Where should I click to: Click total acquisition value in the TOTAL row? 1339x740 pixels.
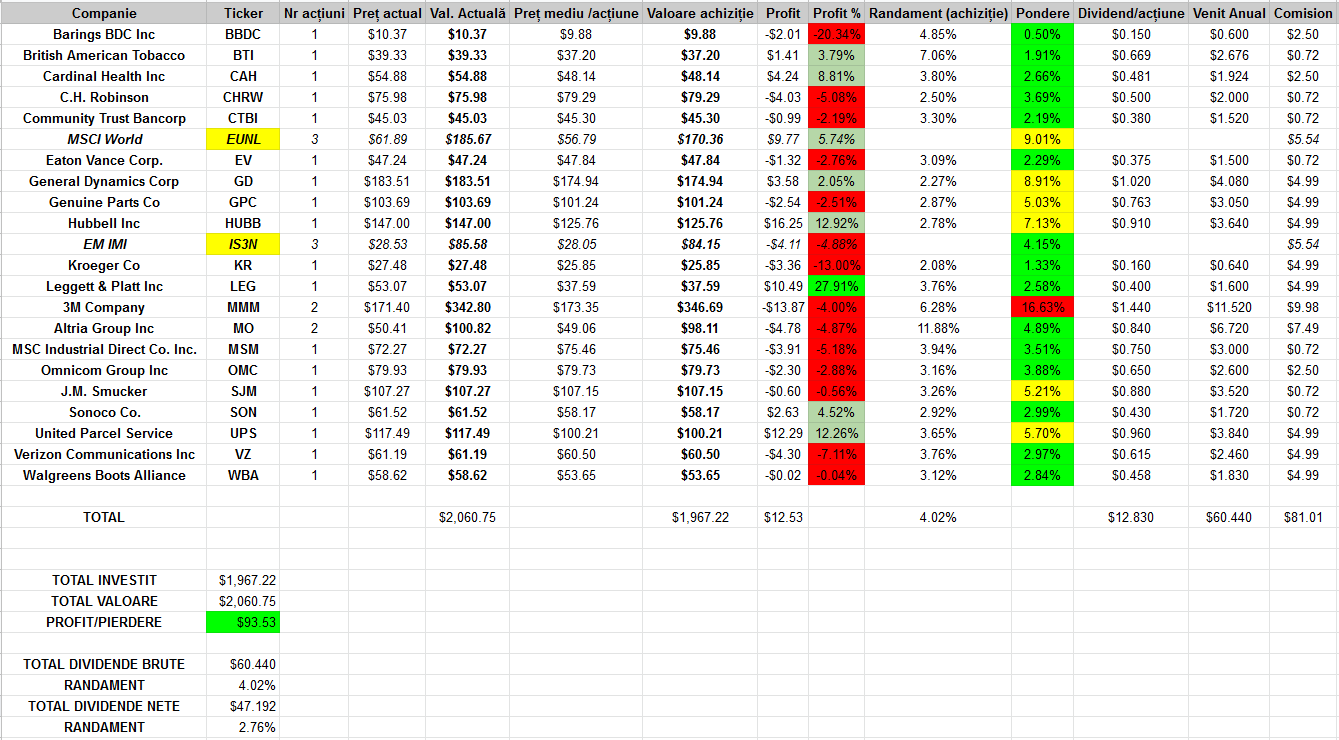(x=700, y=517)
